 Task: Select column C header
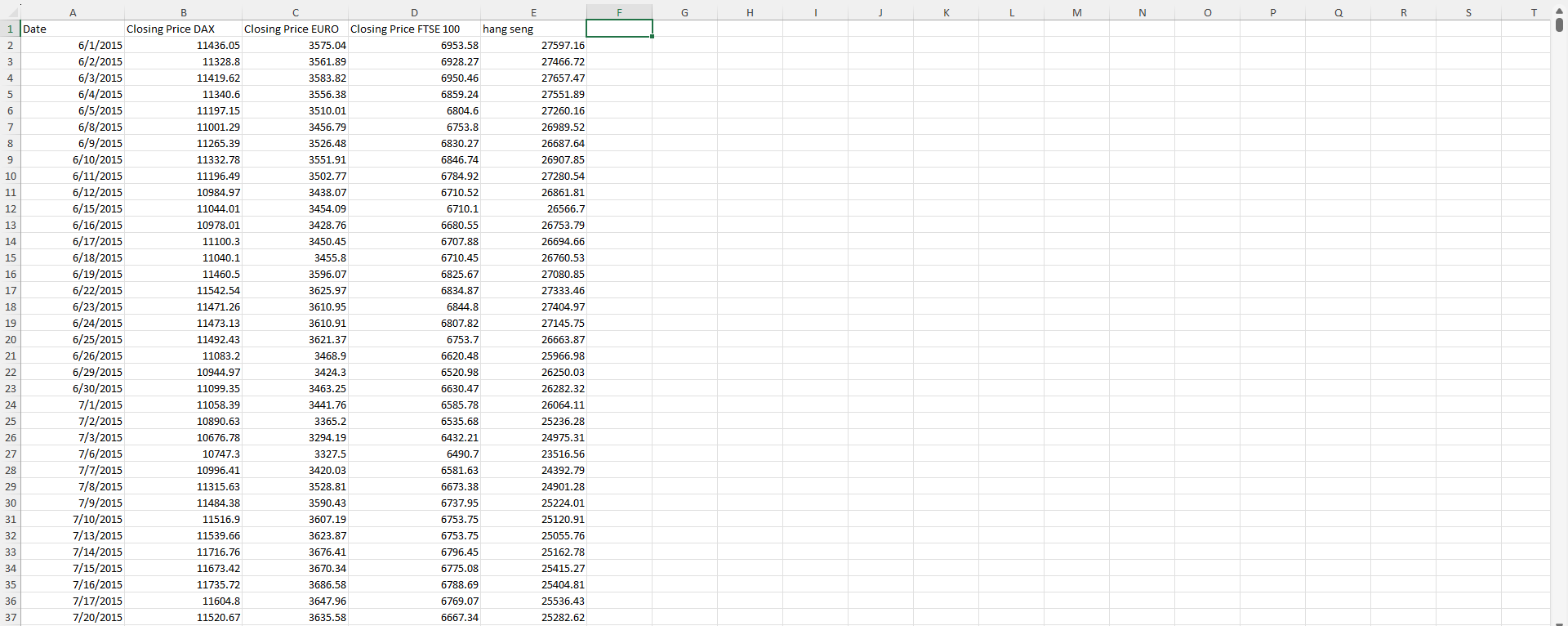(x=295, y=12)
